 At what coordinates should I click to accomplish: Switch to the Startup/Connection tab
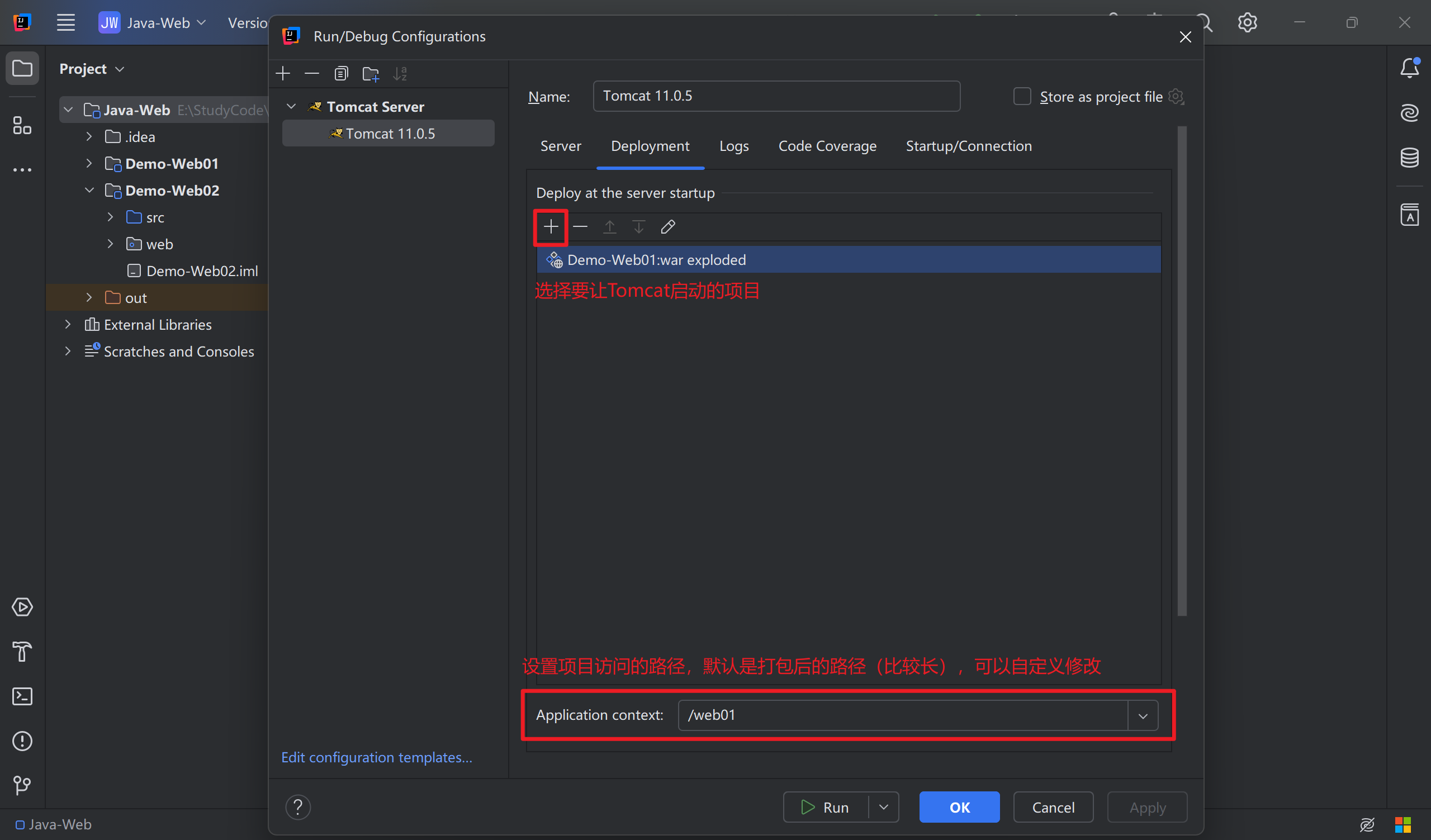tap(969, 146)
